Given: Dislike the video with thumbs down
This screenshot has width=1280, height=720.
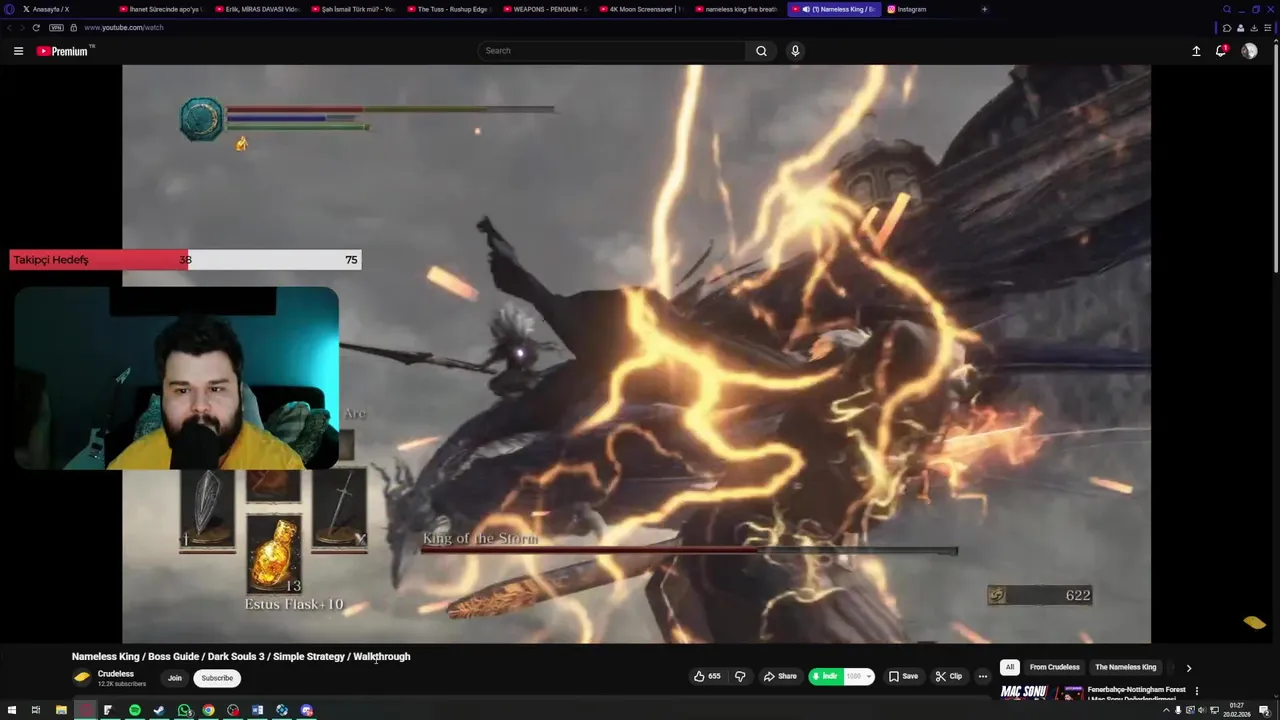Looking at the screenshot, I should coord(740,677).
